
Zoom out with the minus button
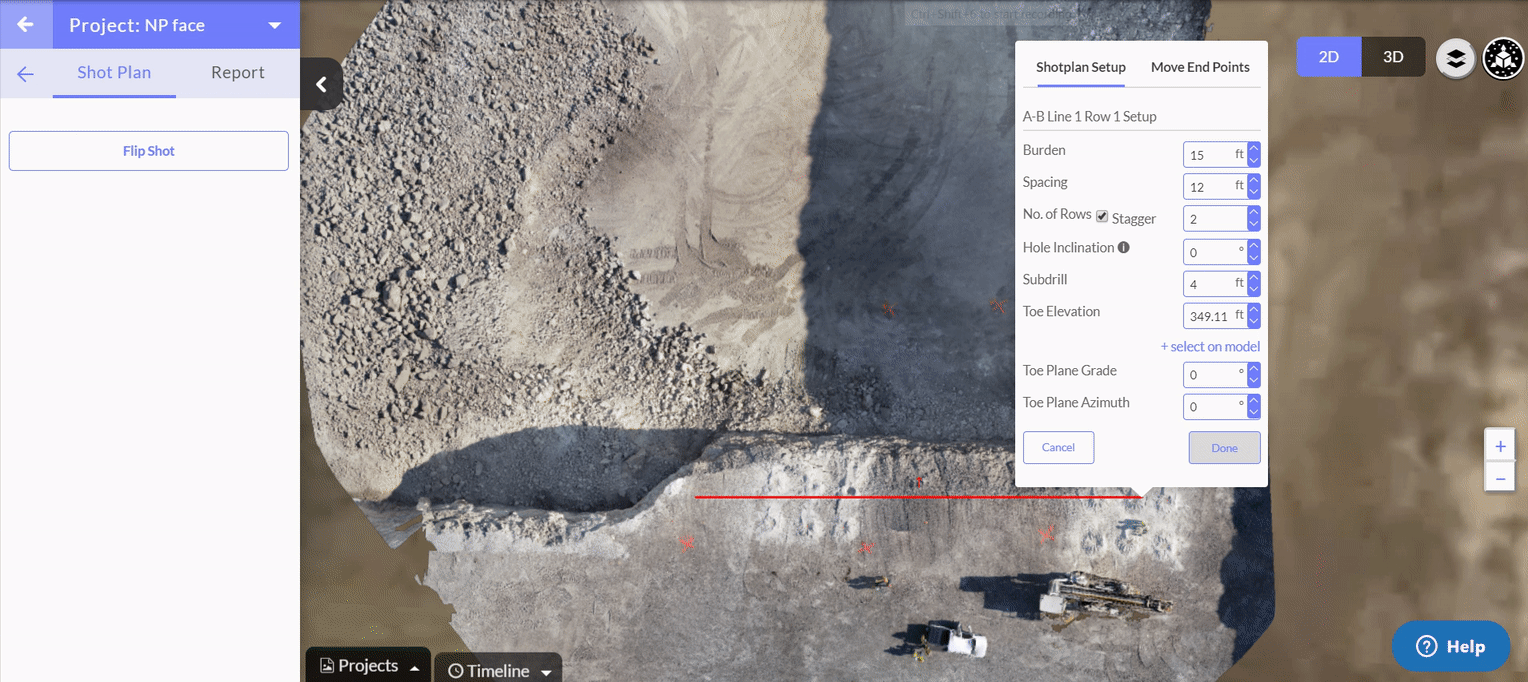tap(1500, 479)
